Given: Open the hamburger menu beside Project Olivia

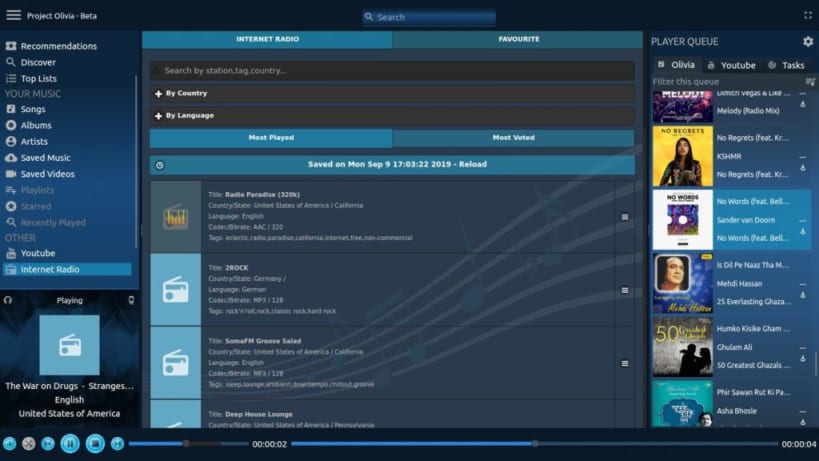Looking at the screenshot, I should click(14, 15).
